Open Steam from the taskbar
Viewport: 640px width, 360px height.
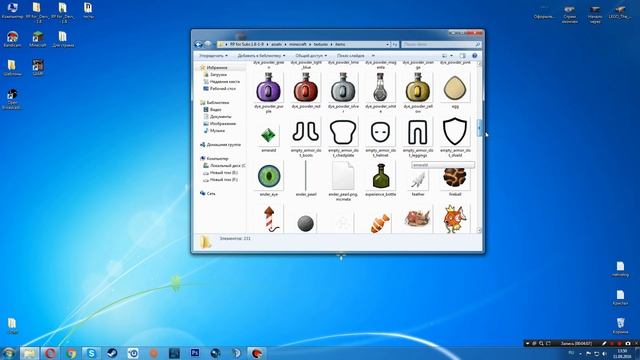tap(112, 353)
